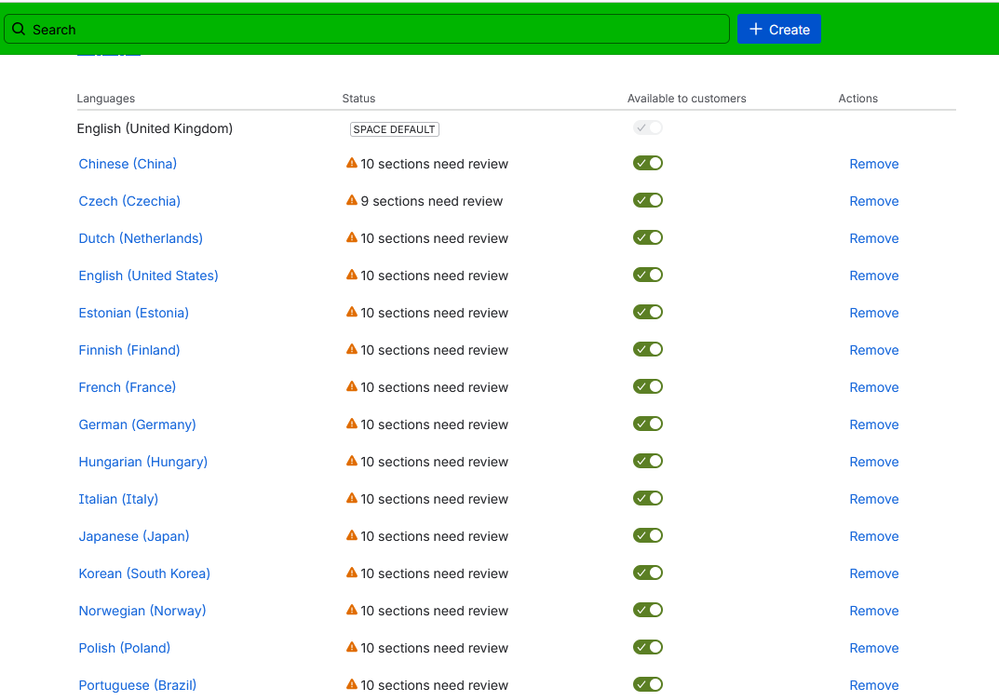Click the SPACE DEFAULT status badge
Viewport: 999px width, 700px height.
(394, 129)
